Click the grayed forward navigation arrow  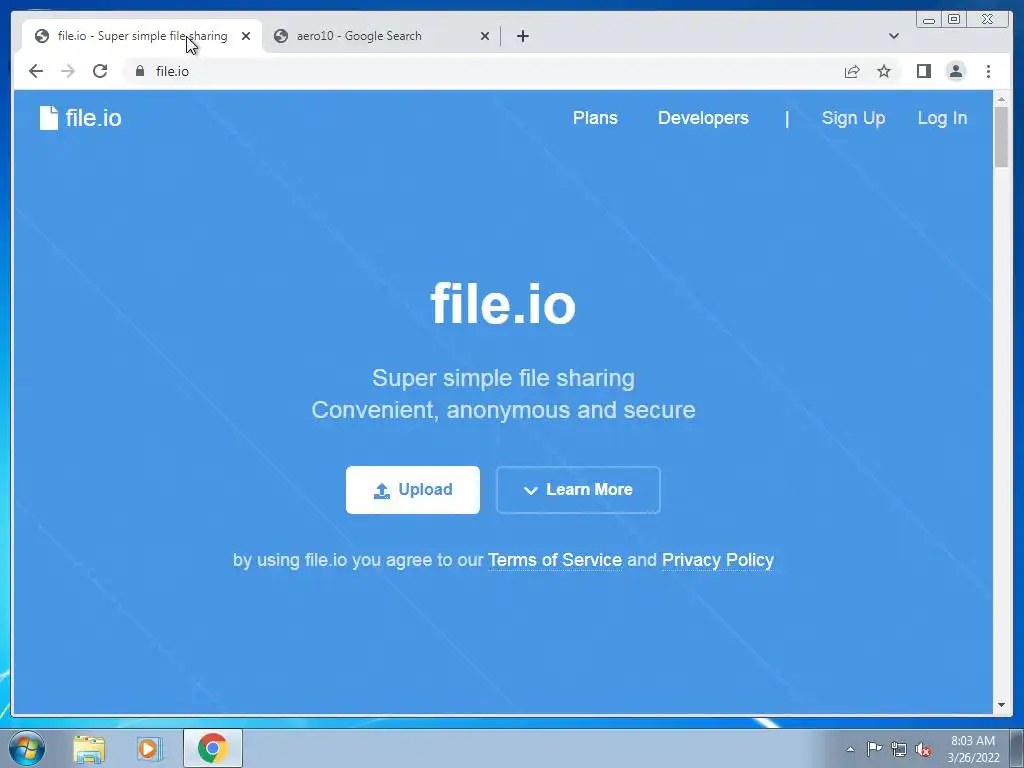coord(68,71)
